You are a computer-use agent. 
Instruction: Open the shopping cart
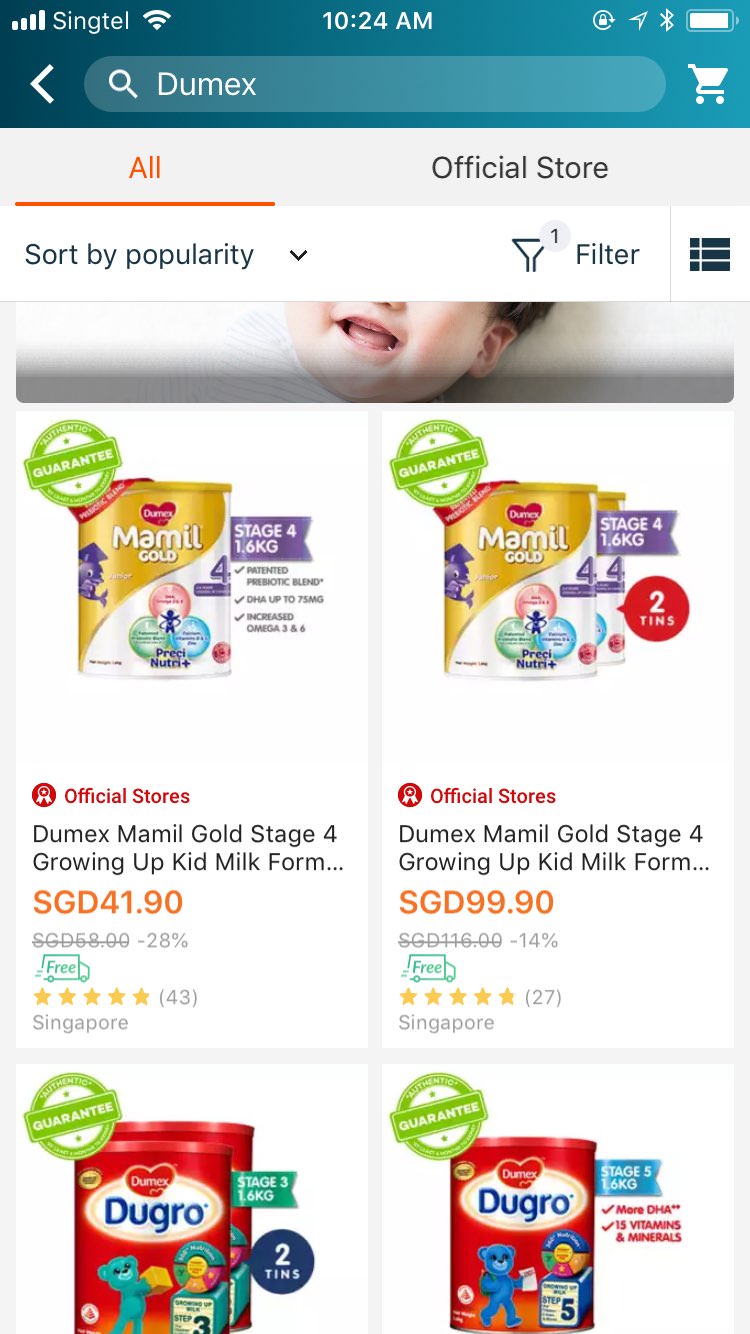709,84
